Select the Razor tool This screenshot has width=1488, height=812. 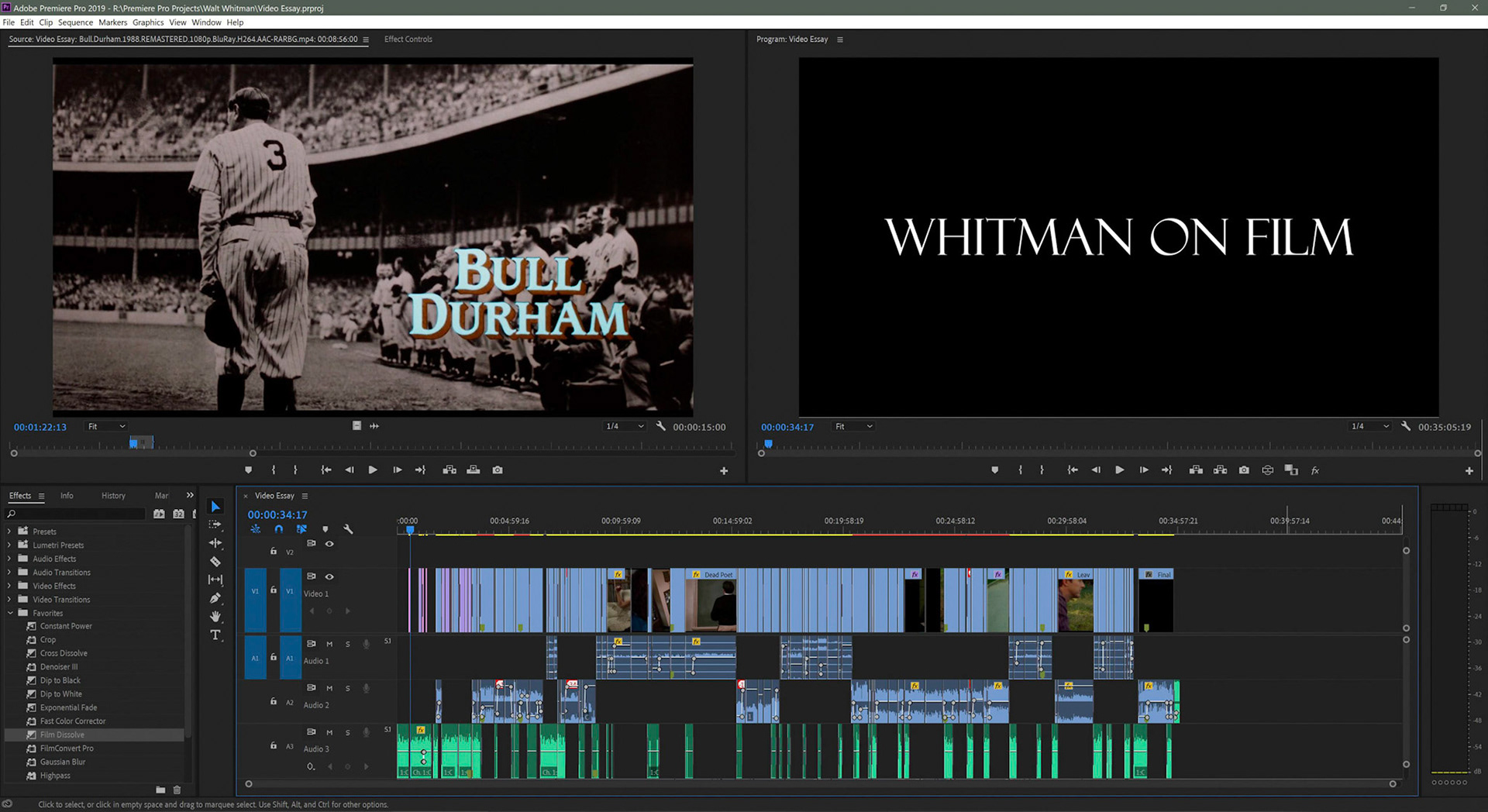pyautogui.click(x=216, y=561)
